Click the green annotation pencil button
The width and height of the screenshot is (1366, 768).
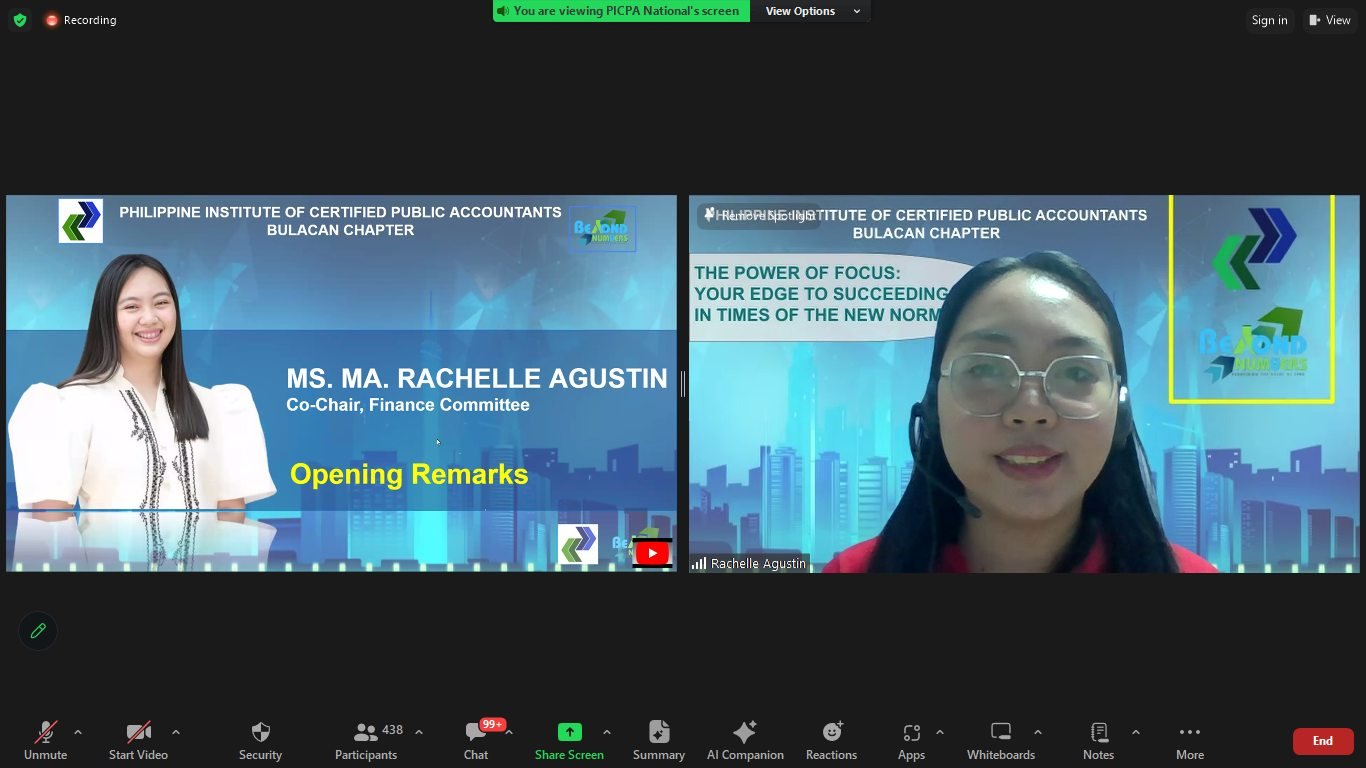pyautogui.click(x=38, y=631)
